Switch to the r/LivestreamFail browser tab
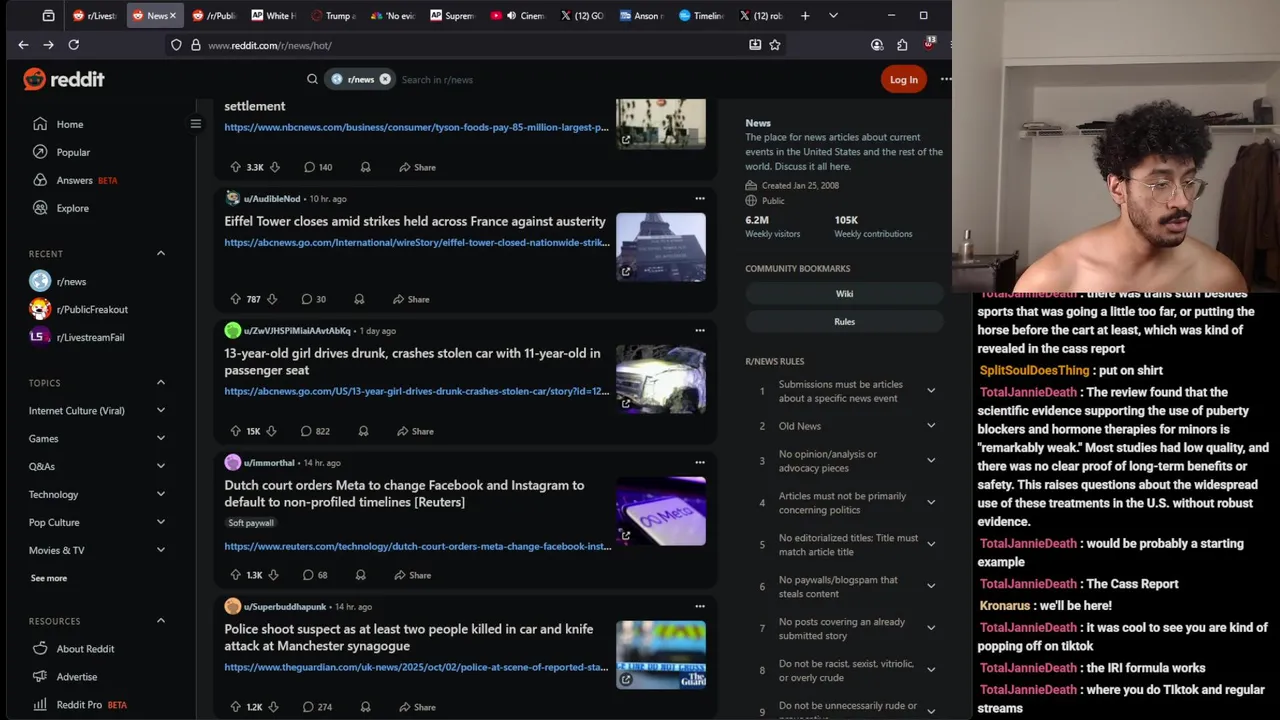 tap(95, 15)
